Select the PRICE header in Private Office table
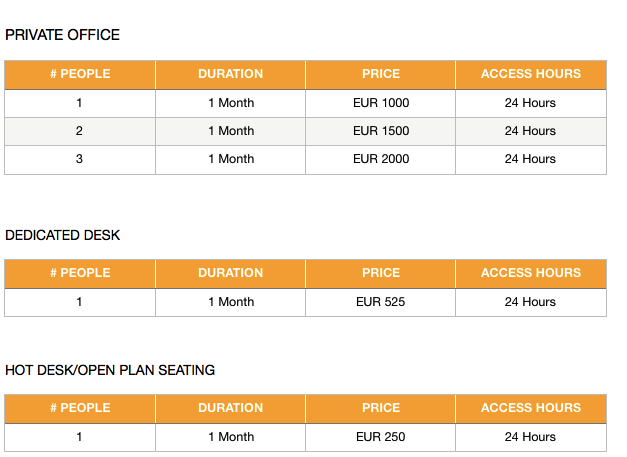Image resolution: width=627 pixels, height=457 pixels. (381, 74)
